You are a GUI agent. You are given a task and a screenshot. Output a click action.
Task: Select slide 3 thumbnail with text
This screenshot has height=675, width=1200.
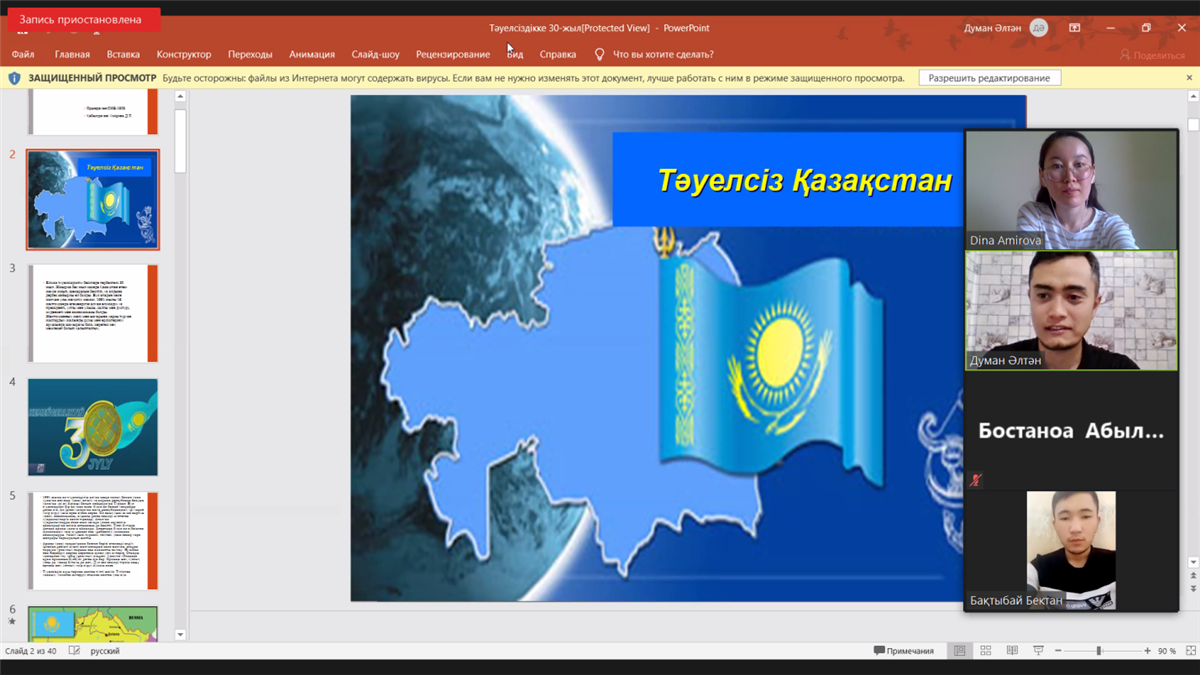click(93, 313)
